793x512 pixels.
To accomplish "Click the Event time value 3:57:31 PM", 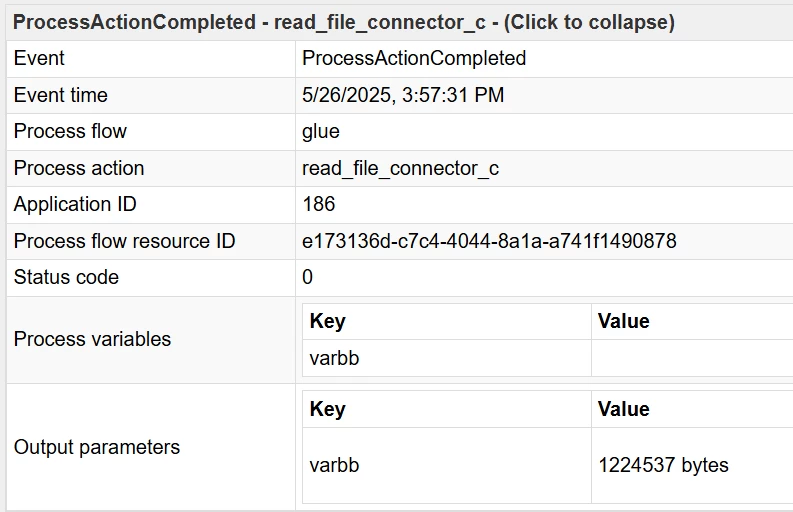I will pos(403,95).
